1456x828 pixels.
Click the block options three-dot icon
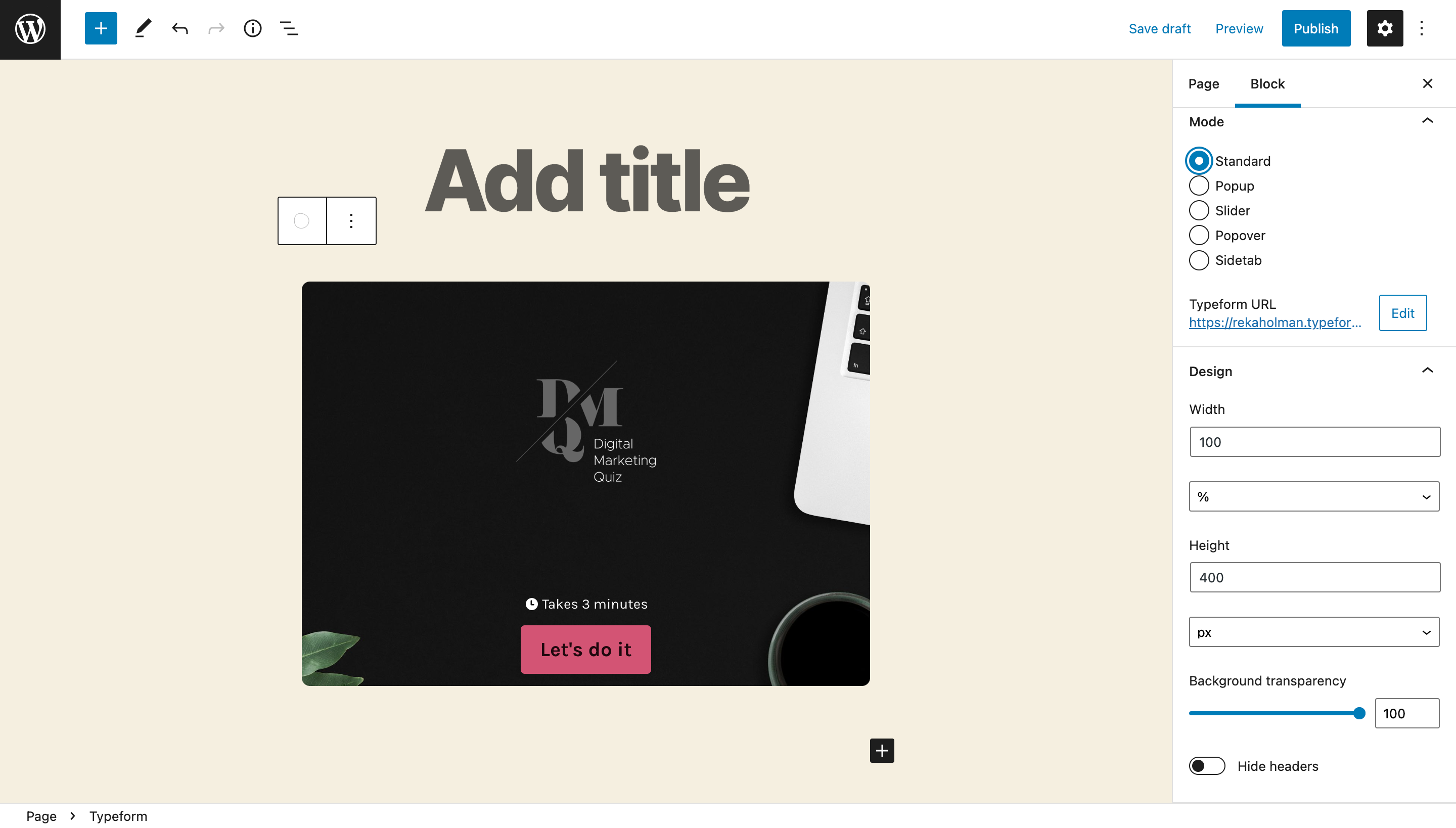click(x=351, y=220)
